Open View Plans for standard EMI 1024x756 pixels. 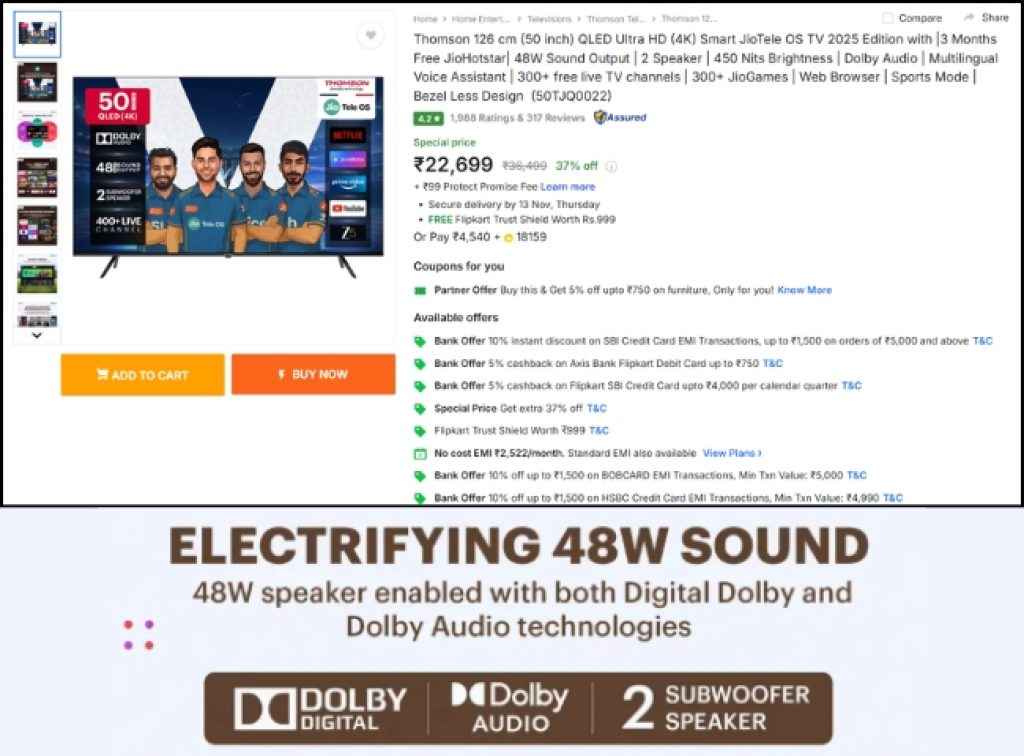point(731,453)
